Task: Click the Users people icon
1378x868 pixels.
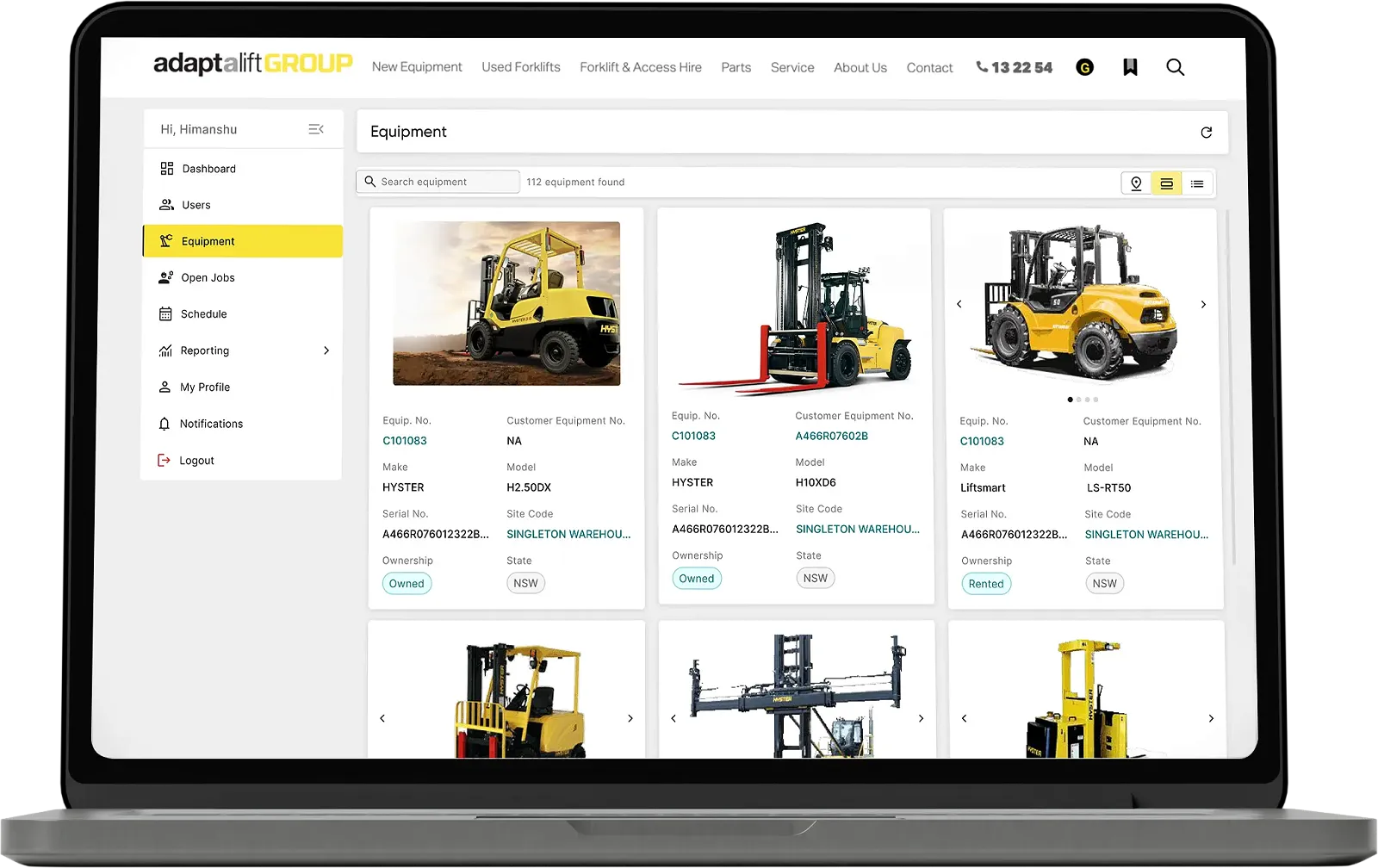Action: 167,205
